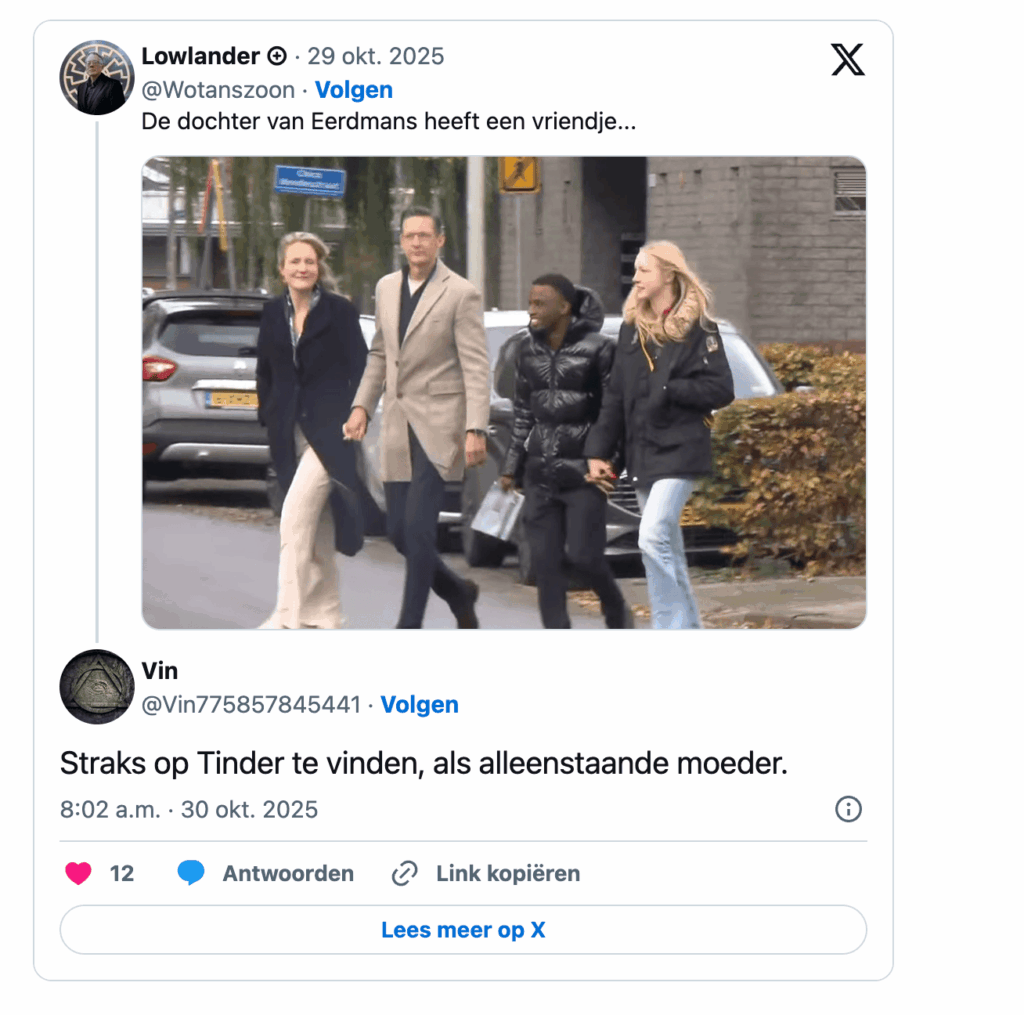This screenshot has width=1024, height=1015.
Task: Click the Lees meer op X button
Action: click(463, 929)
